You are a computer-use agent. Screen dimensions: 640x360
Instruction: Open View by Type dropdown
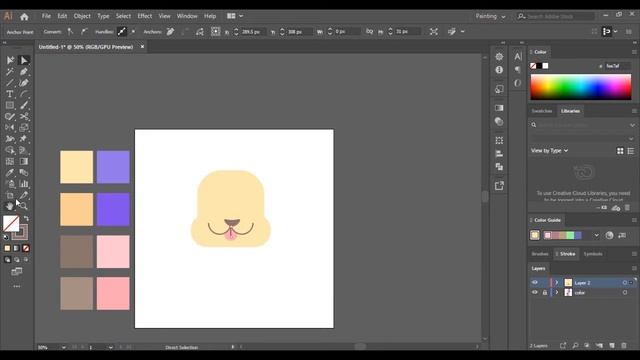[x=549, y=151]
